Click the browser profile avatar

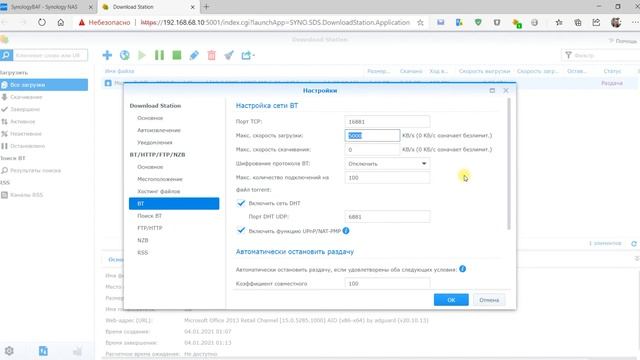(616, 22)
